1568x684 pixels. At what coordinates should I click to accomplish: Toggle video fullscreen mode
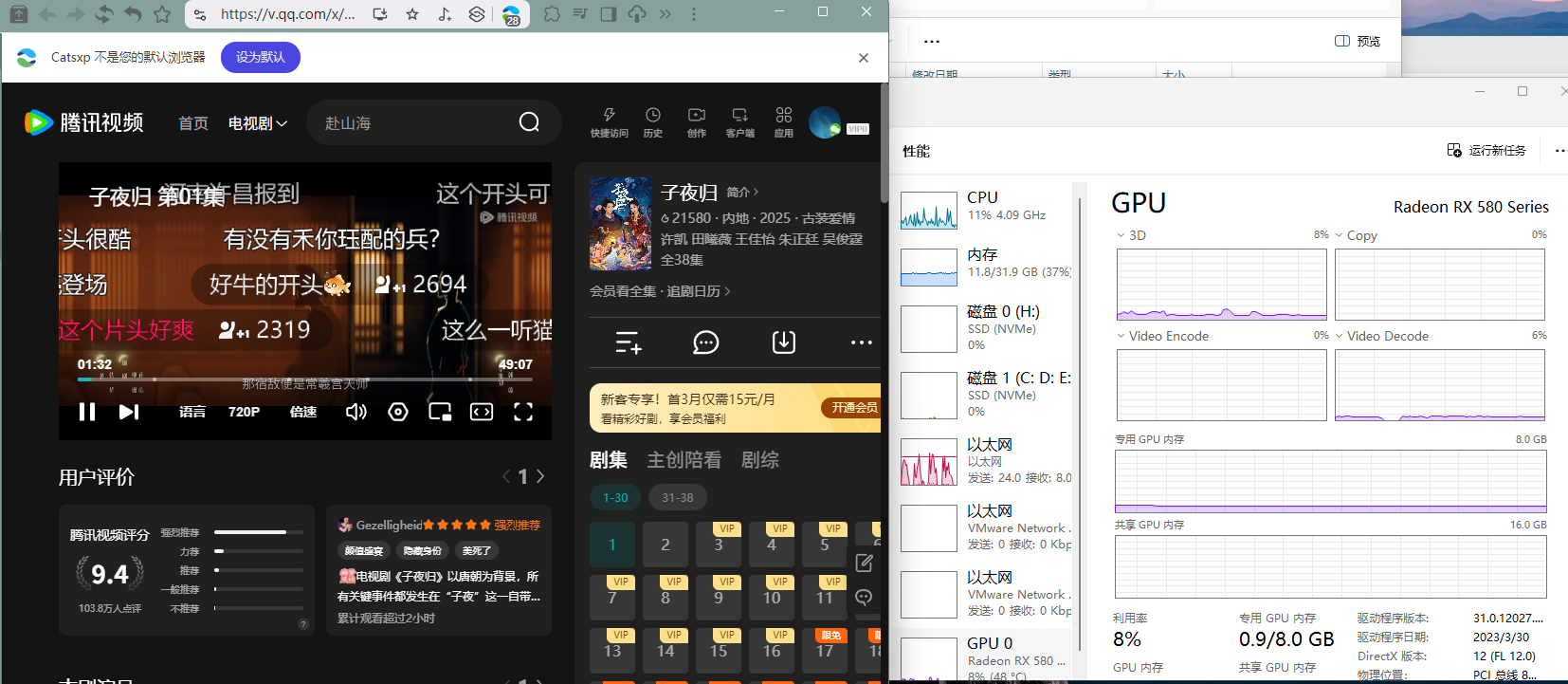pyautogui.click(x=523, y=412)
